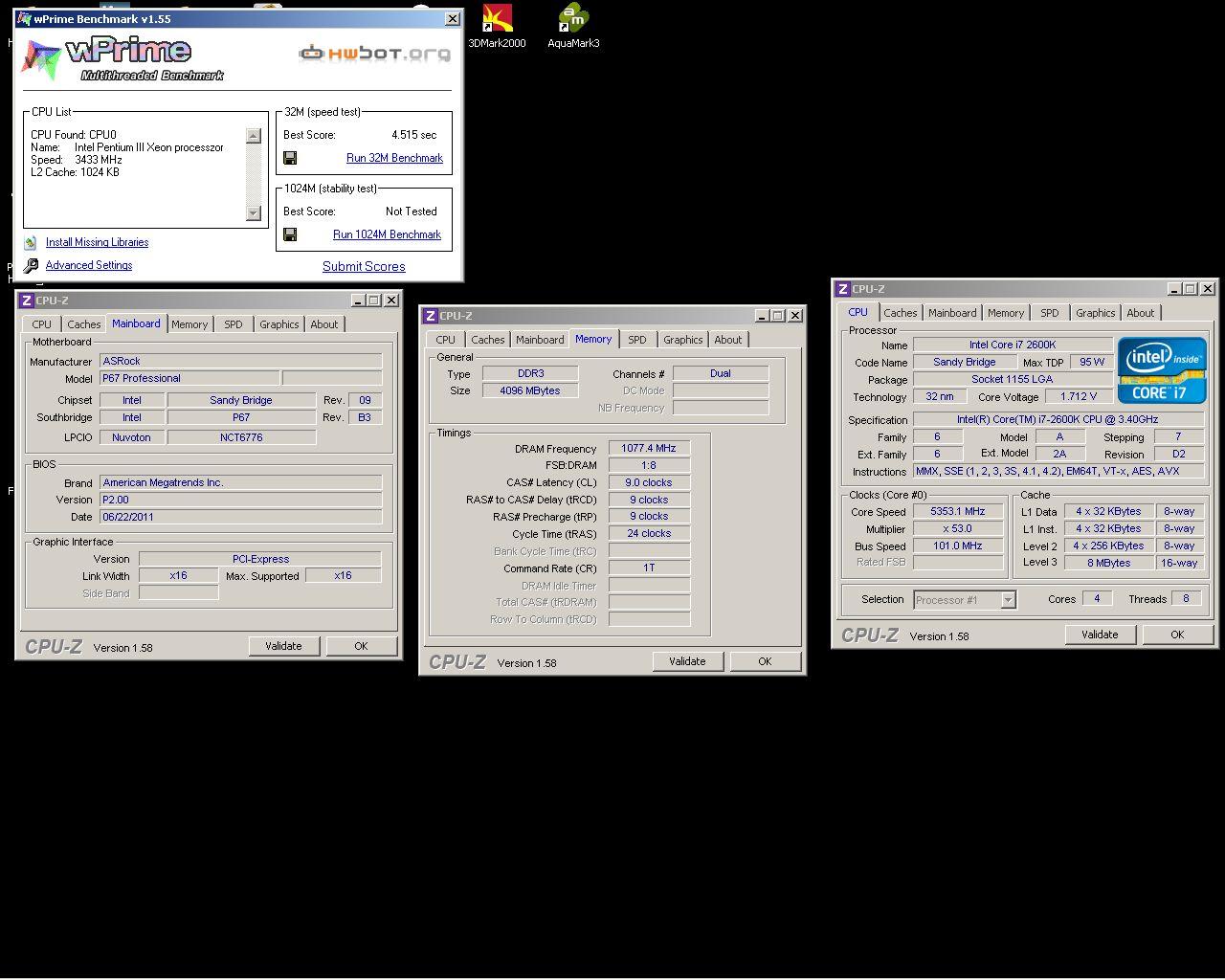Switch to CPU tab in Mainboard CPU-Z window
This screenshot has height=980, width=1225.
[42, 324]
